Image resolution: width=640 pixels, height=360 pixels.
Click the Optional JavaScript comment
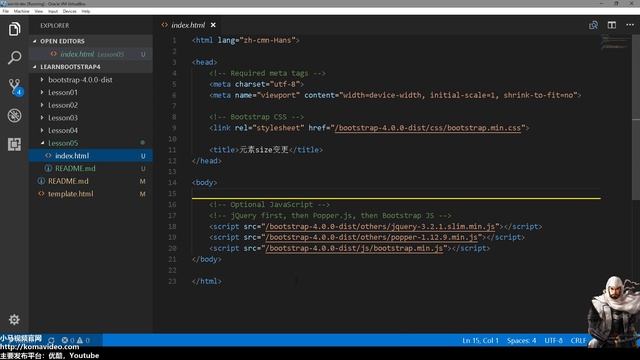pyautogui.click(x=269, y=204)
